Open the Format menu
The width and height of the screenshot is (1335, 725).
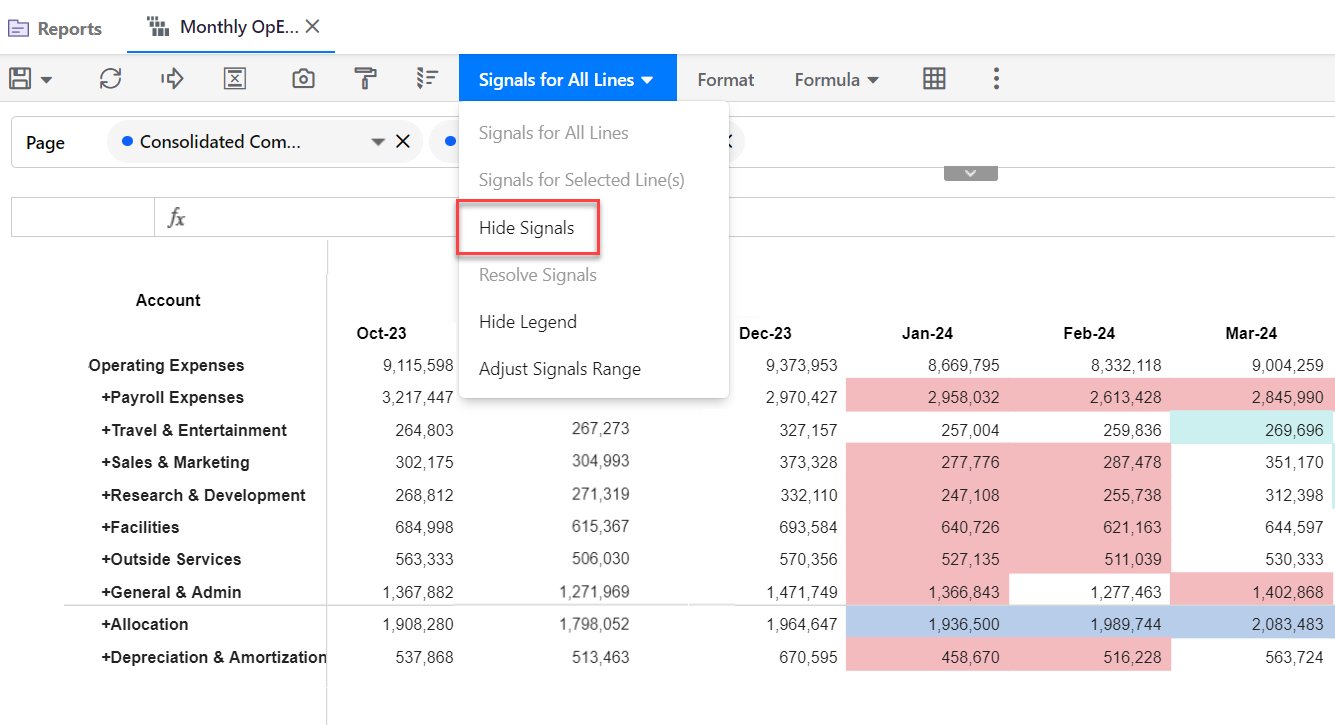pyautogui.click(x=725, y=79)
